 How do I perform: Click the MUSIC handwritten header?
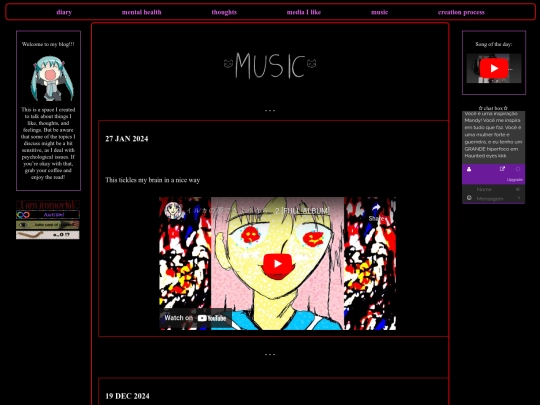coord(270,65)
